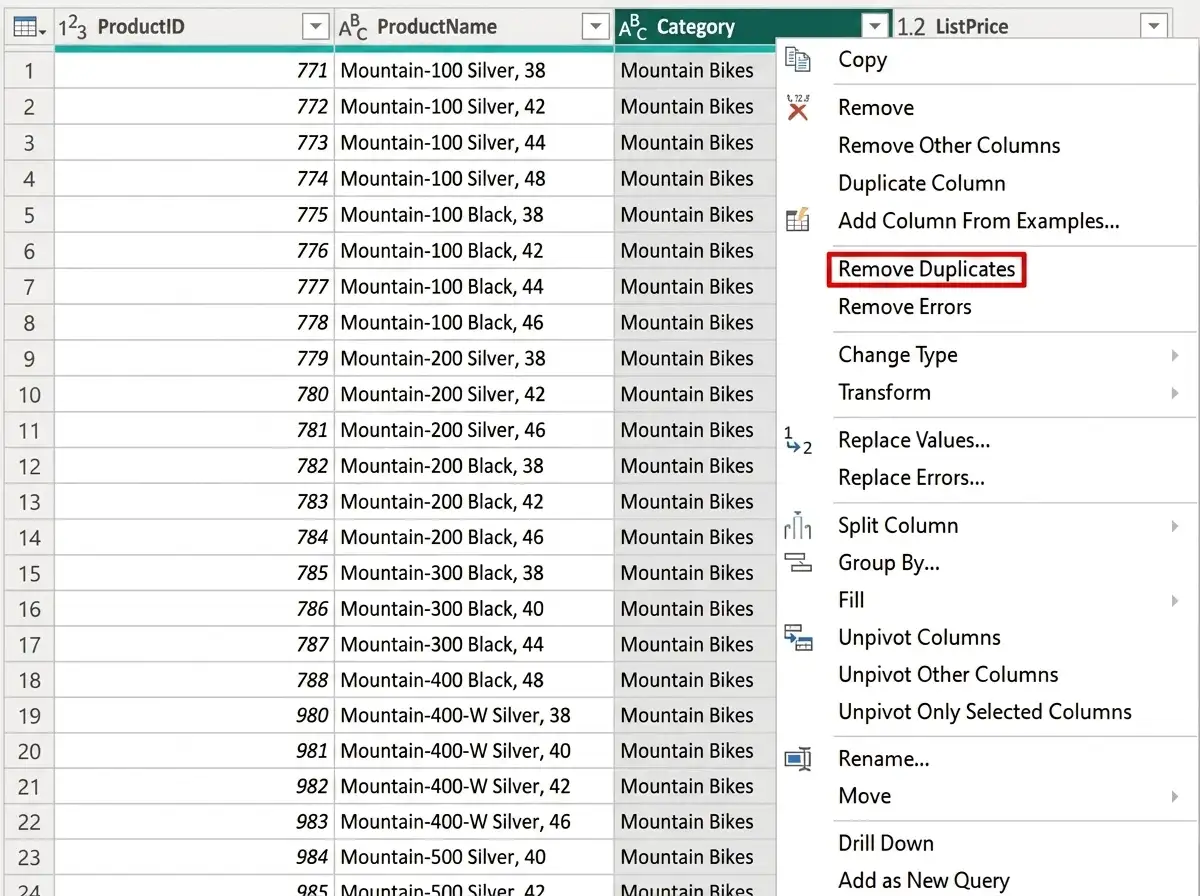Select Duplicate Column

[922, 184]
